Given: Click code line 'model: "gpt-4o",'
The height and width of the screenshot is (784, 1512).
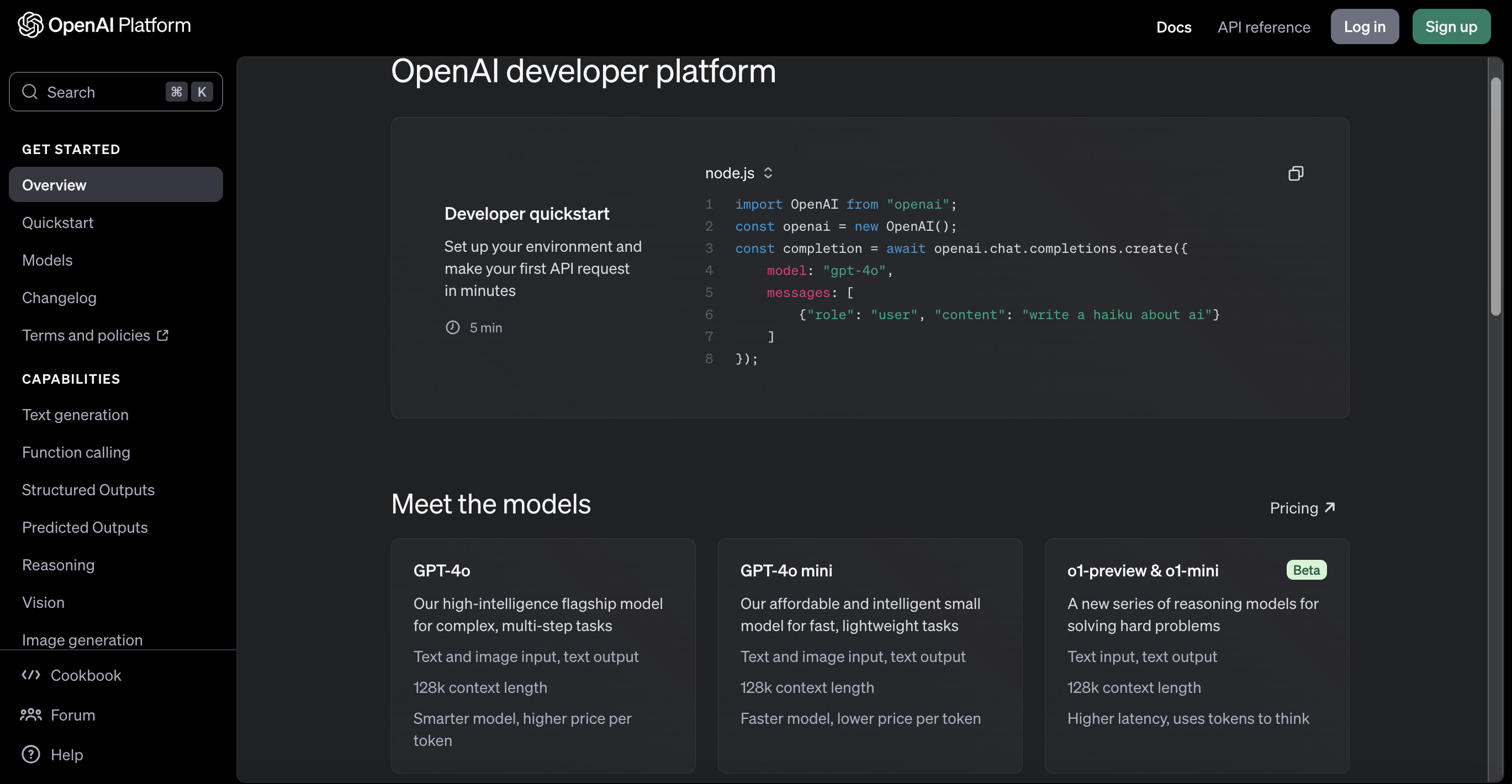Looking at the screenshot, I should pos(829,271).
